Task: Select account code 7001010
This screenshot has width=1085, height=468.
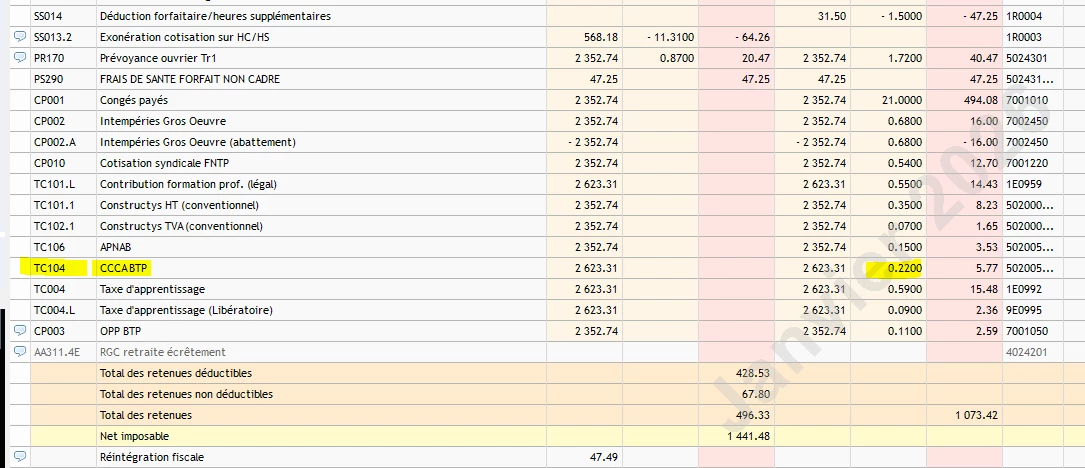Action: [x=1026, y=100]
